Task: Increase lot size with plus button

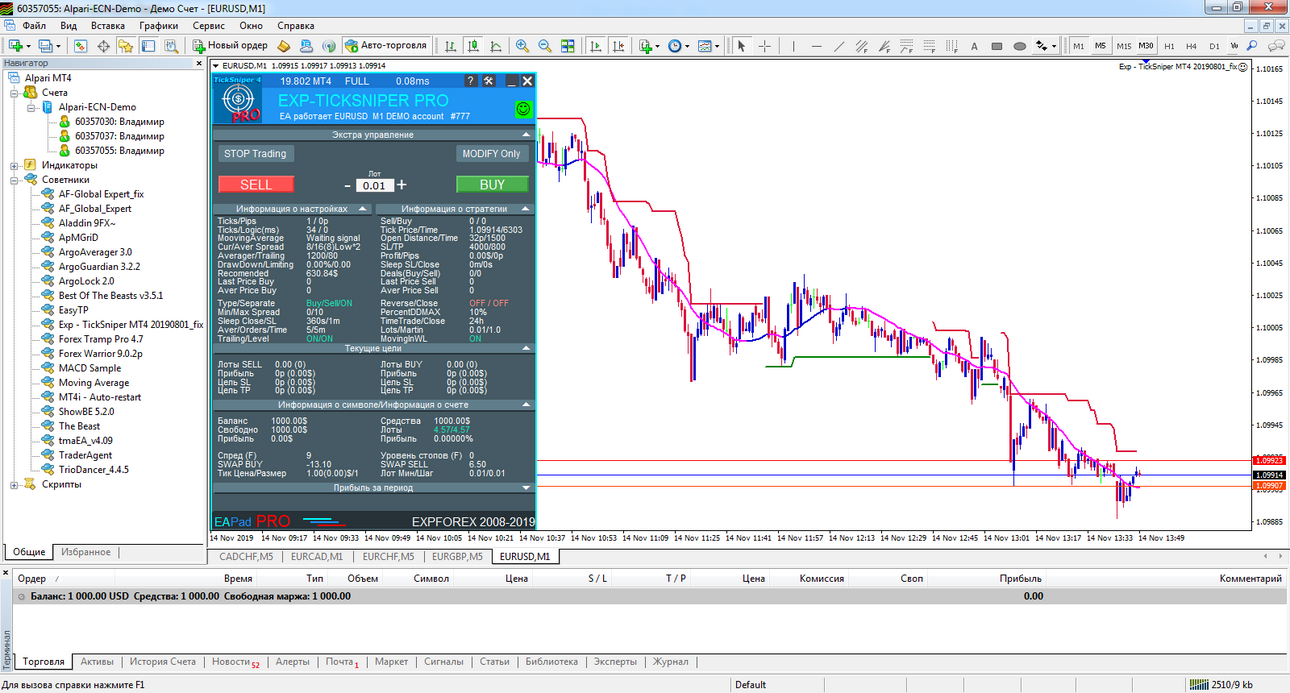Action: point(402,185)
